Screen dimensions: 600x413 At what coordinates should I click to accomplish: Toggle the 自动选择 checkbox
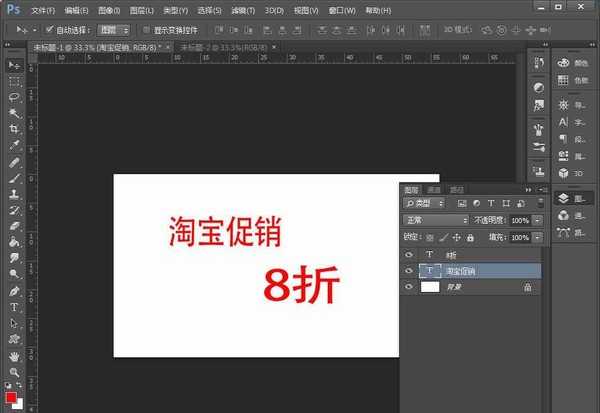[x=50, y=30]
